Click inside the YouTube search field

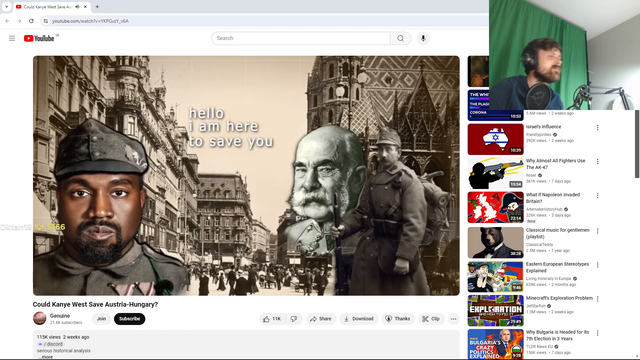301,38
